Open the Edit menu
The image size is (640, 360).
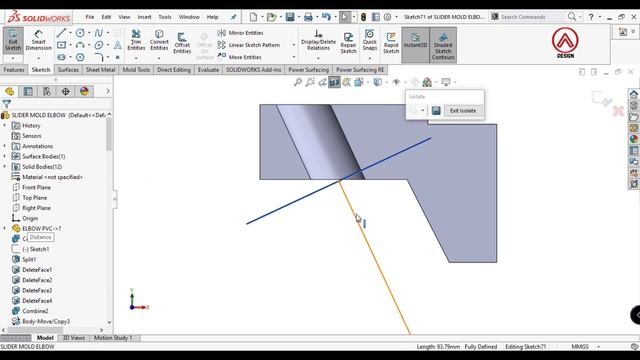[x=106, y=17]
